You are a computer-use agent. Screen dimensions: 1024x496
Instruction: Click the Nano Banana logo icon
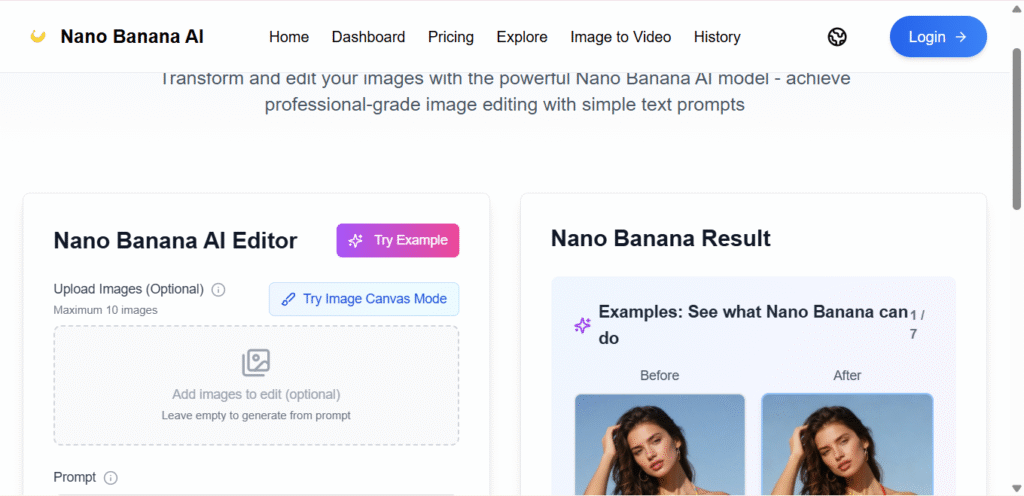pyautogui.click(x=38, y=37)
